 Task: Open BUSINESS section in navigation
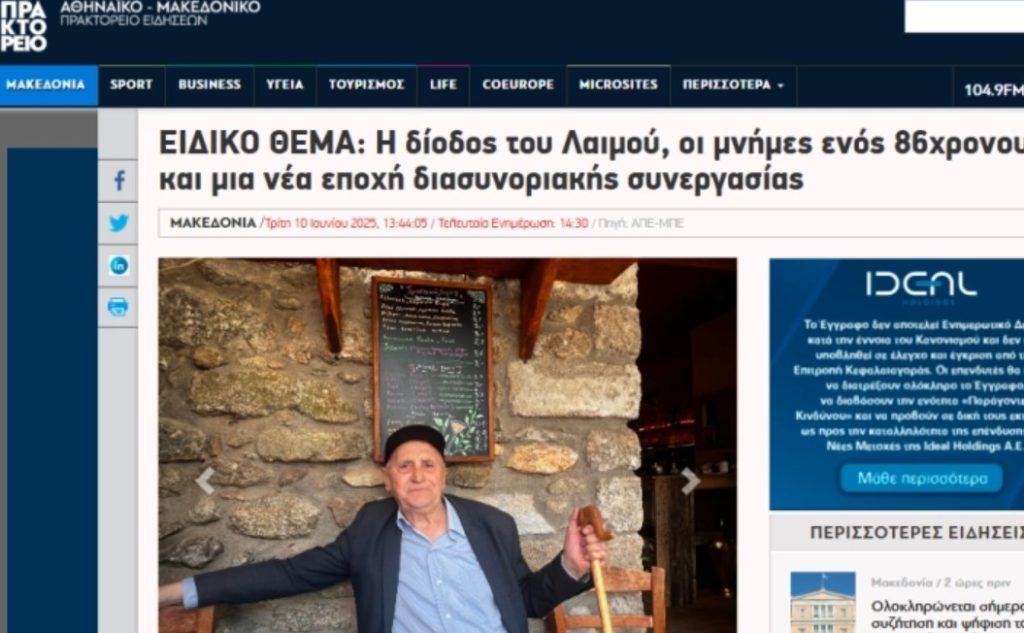pos(210,85)
